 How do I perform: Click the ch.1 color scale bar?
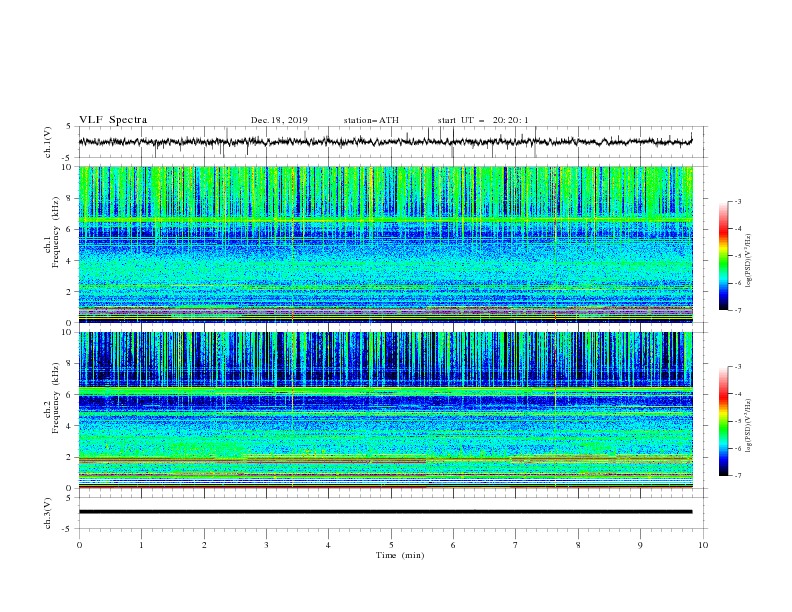pos(724,256)
